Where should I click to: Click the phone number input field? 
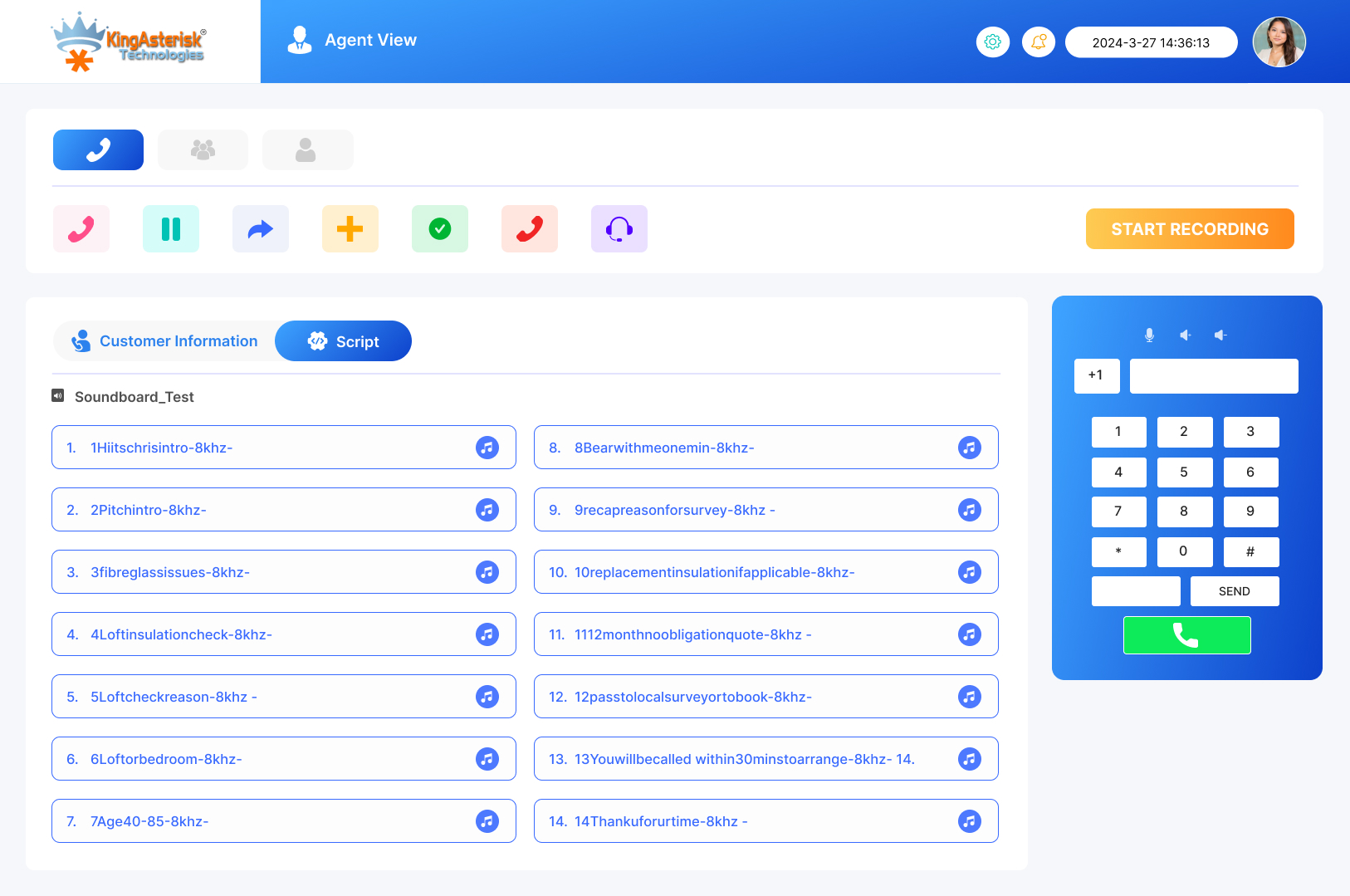pyautogui.click(x=1214, y=376)
